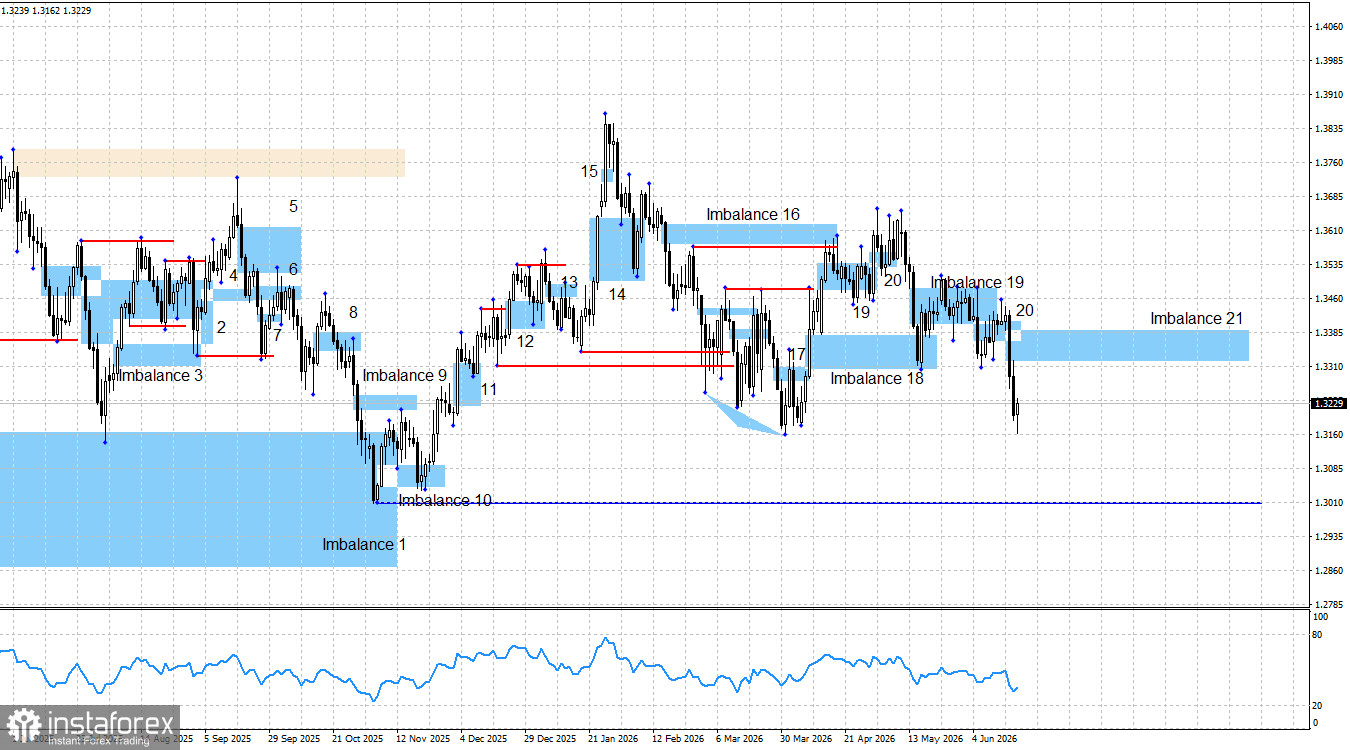Select the Imbalance 9 label
Viewport: 1350px width, 750px height.
point(405,375)
